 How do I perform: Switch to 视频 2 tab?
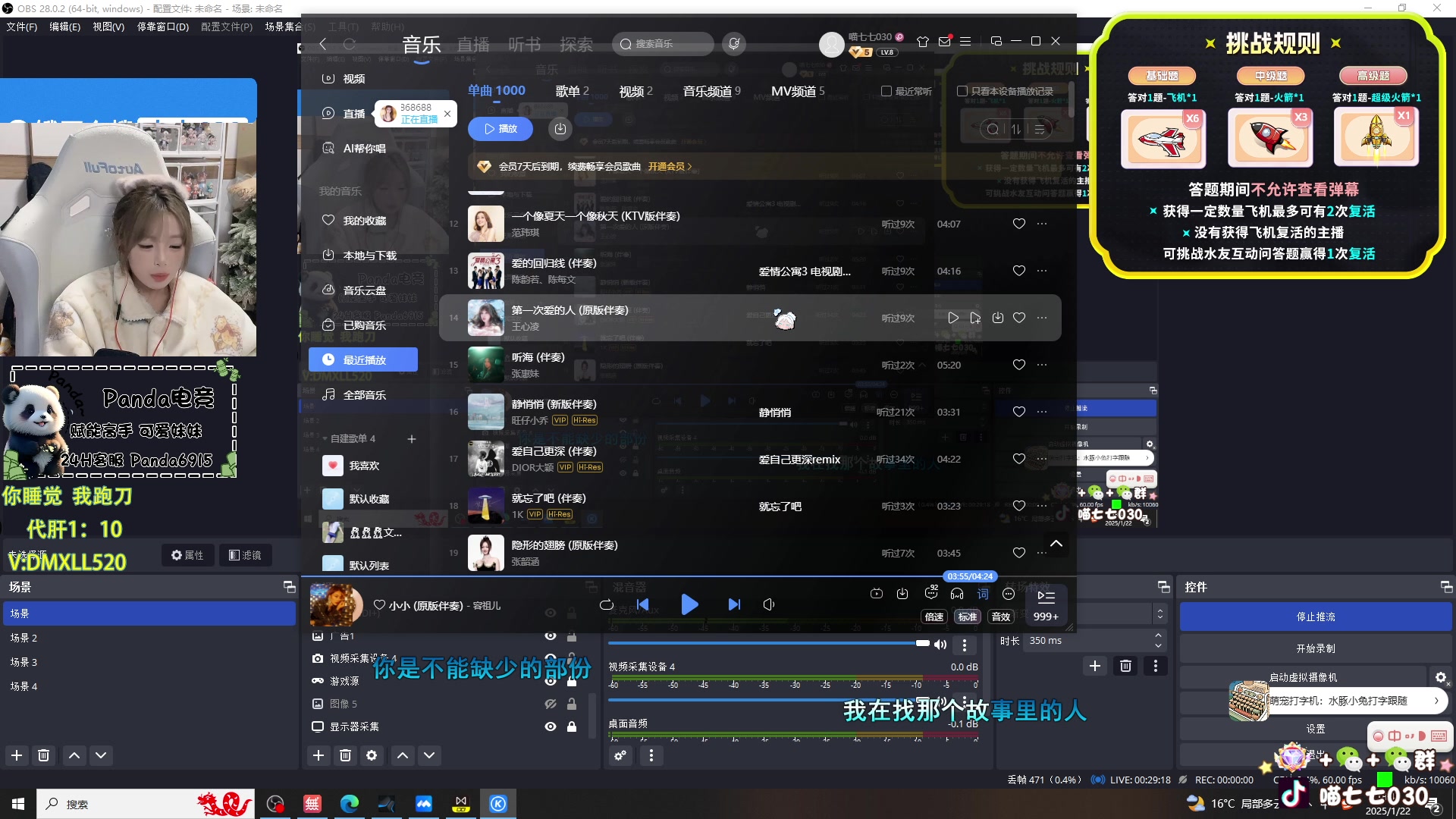pyautogui.click(x=635, y=91)
